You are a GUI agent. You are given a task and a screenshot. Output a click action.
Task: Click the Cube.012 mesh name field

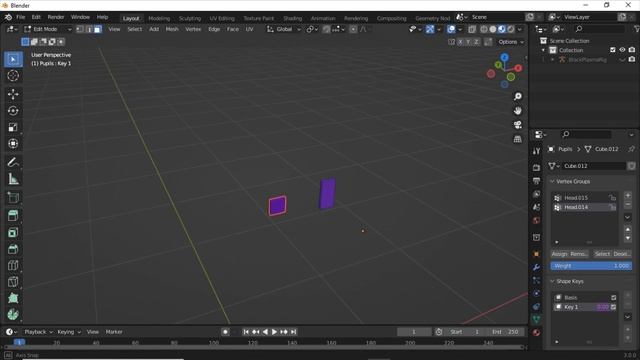pos(594,166)
